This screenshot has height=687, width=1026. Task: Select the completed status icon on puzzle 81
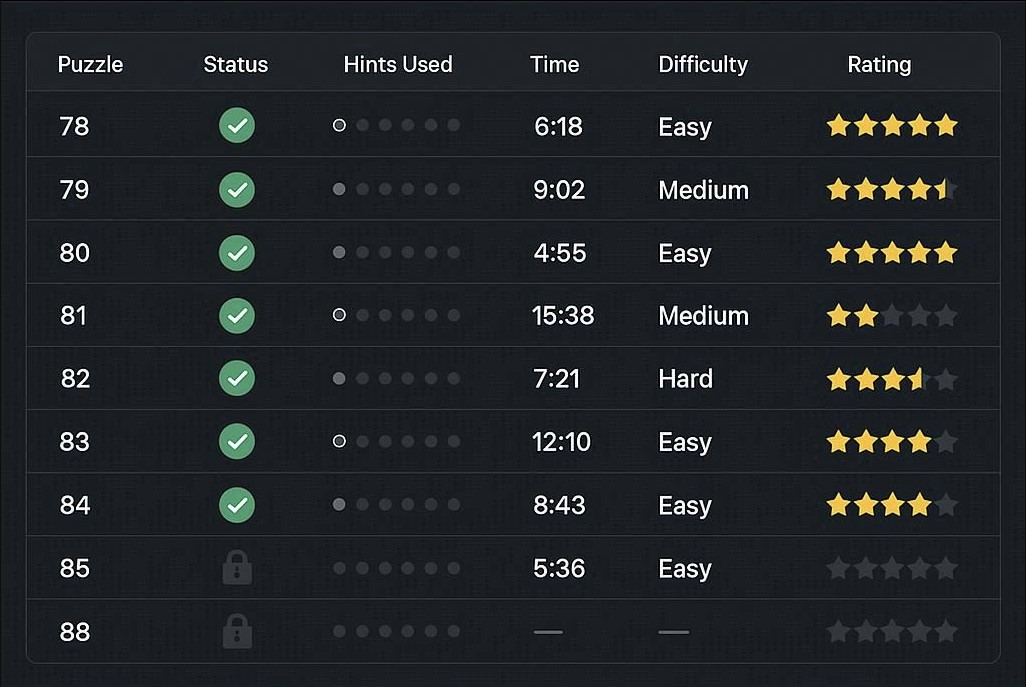(237, 315)
